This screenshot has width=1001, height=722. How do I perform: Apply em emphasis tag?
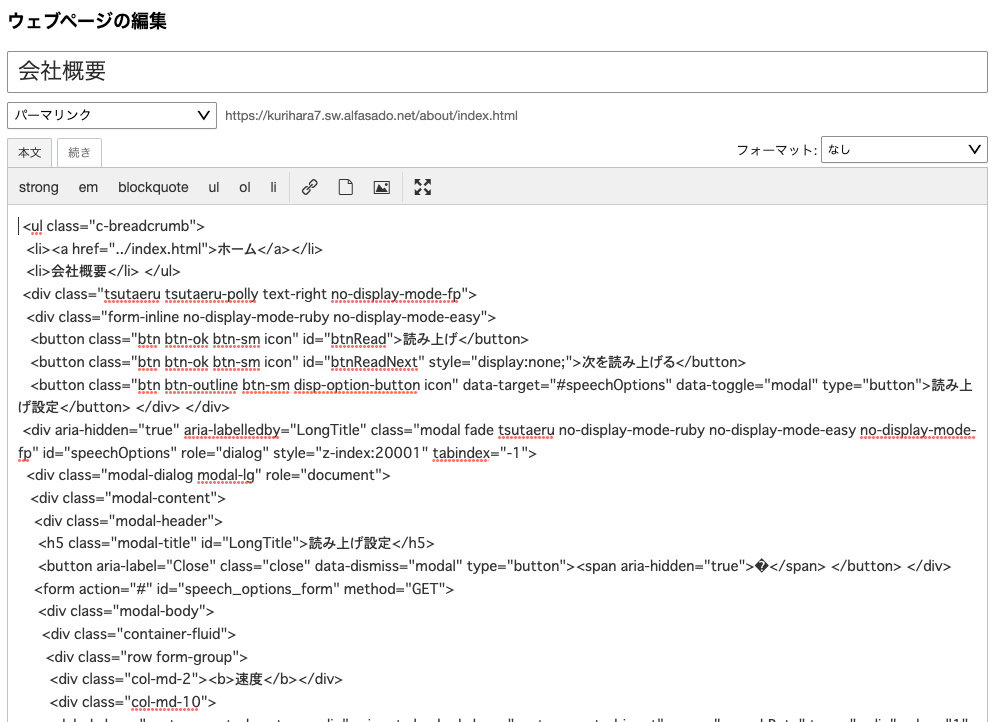[88, 187]
